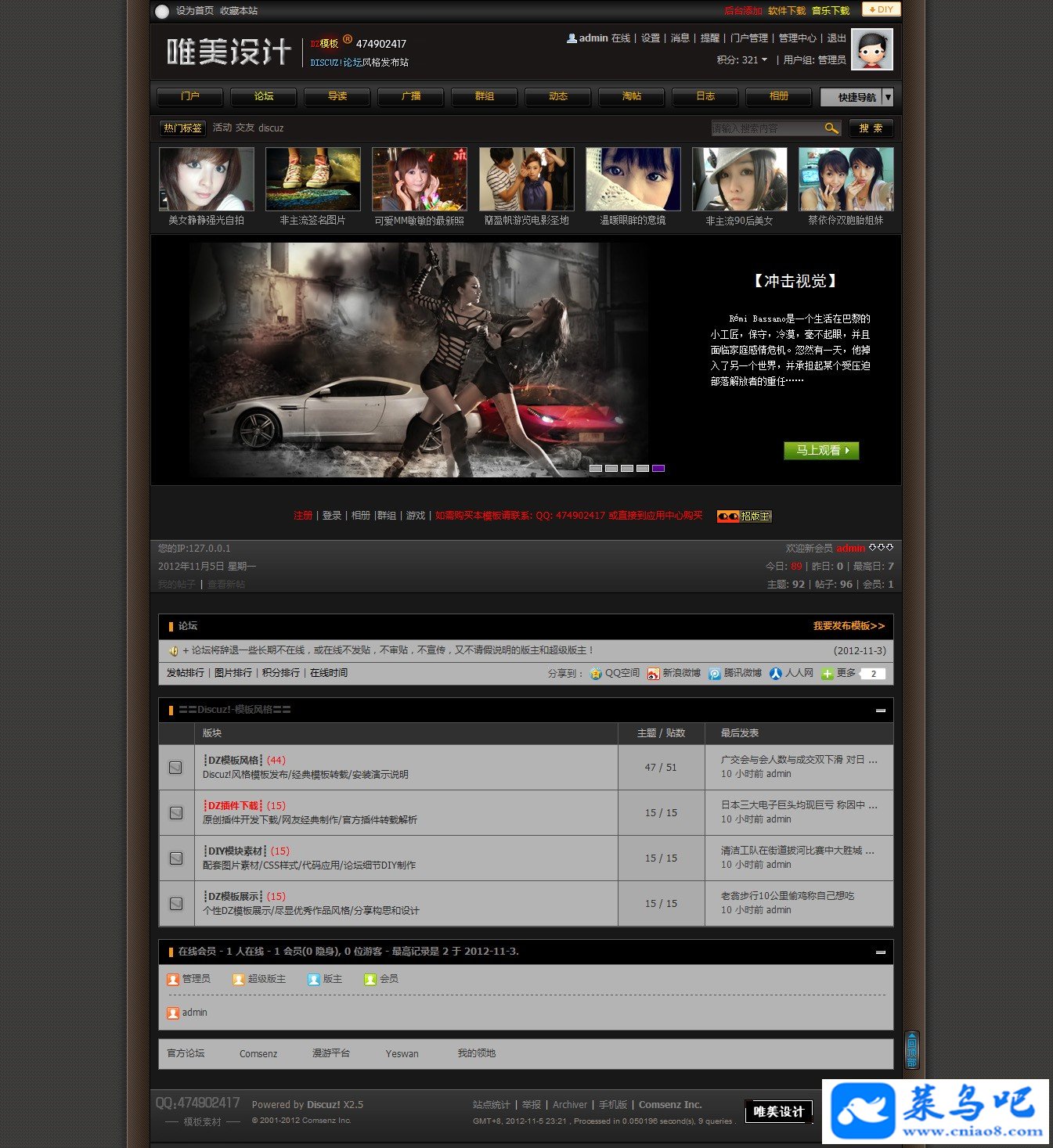Click arrows beside welcome member admin
The image size is (1053, 1148).
pyautogui.click(x=882, y=547)
